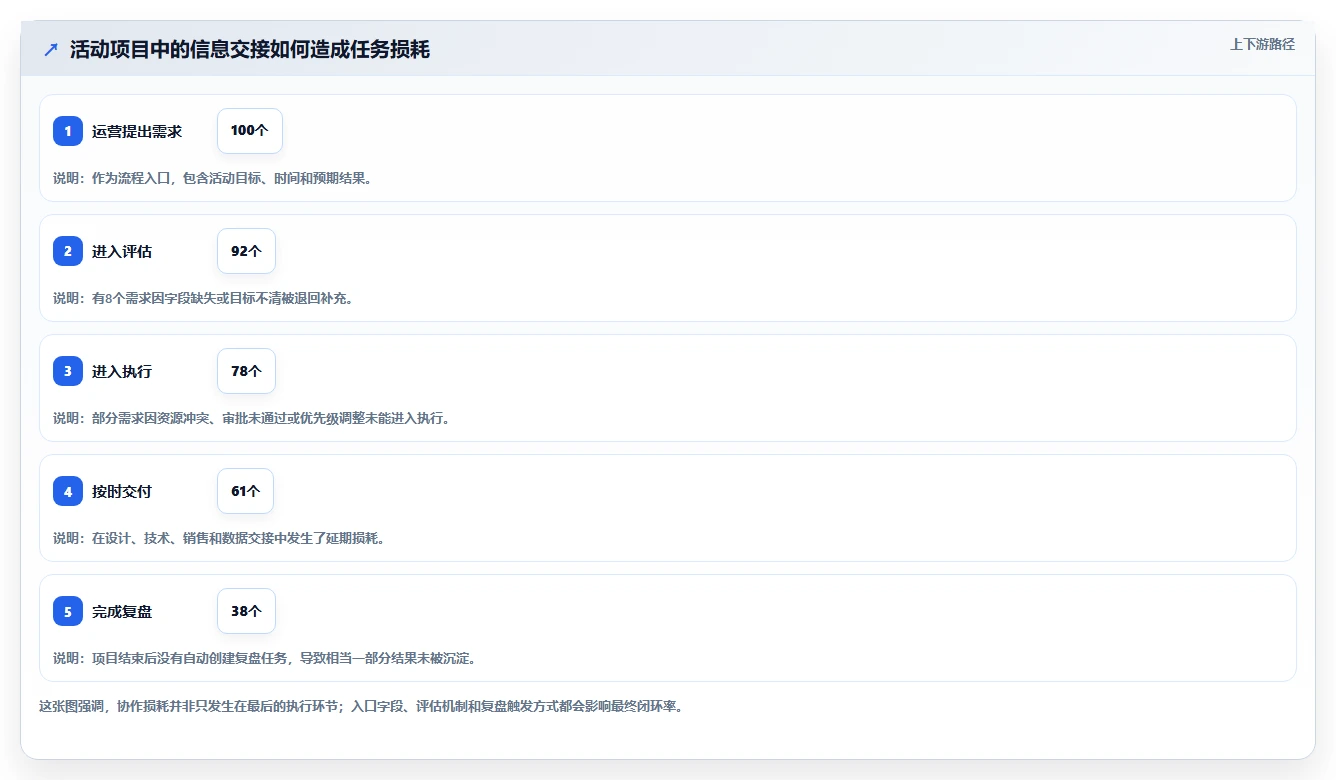The height and width of the screenshot is (780, 1336).
Task: Click the 92个 value chip
Action: point(246,251)
